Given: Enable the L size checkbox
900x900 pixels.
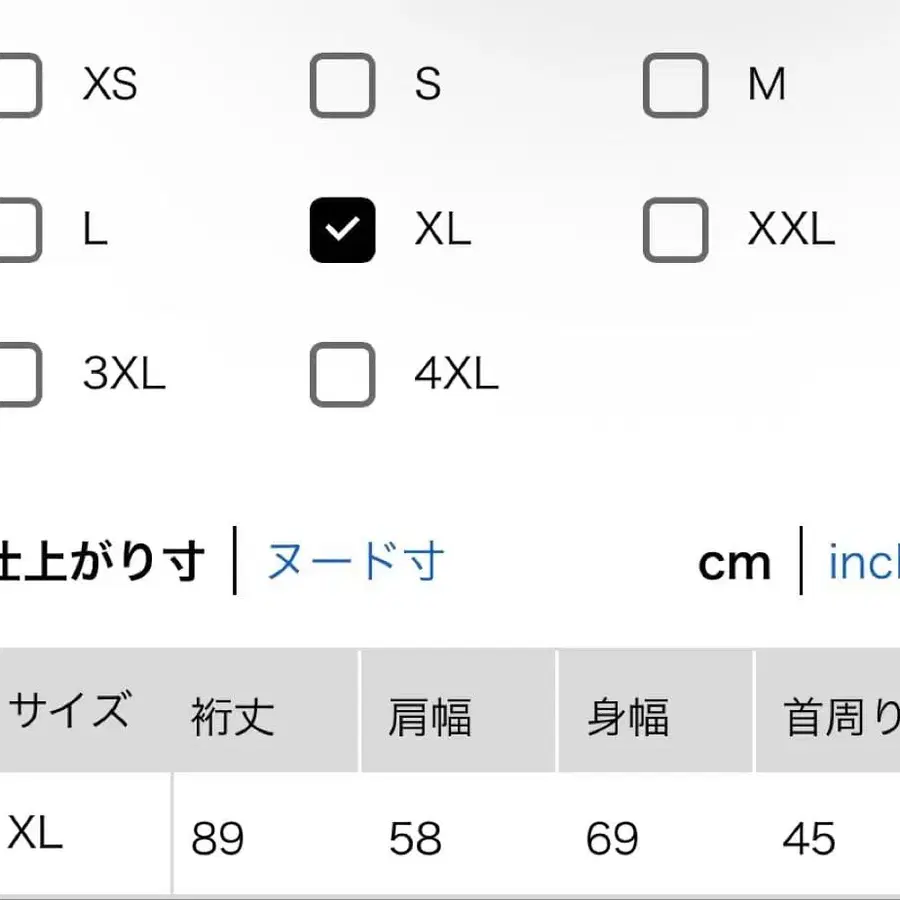Looking at the screenshot, I should (x=16, y=230).
